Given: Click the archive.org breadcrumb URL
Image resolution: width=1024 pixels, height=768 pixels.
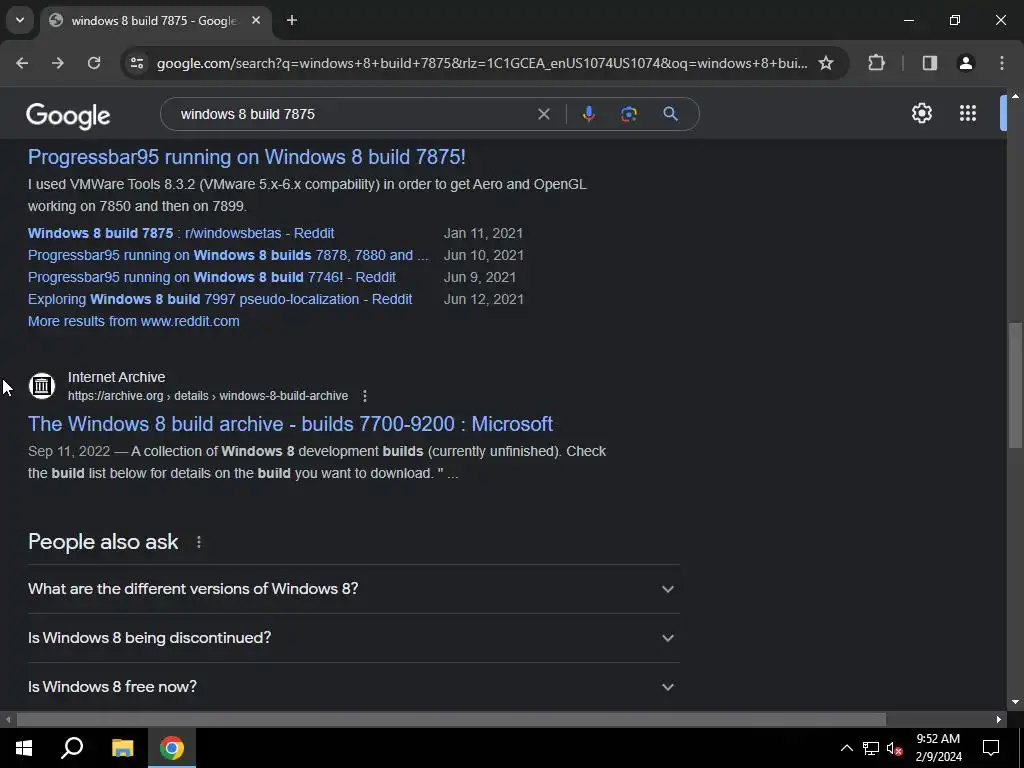Looking at the screenshot, I should tap(208, 396).
